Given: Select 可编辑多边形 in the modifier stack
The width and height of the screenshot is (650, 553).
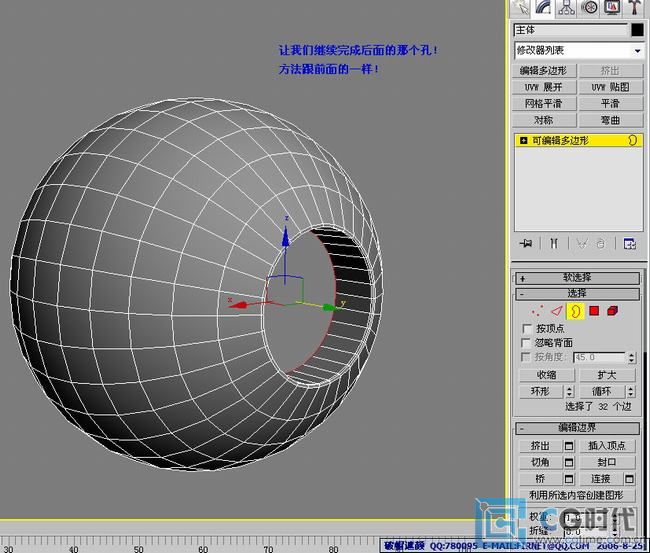Looking at the screenshot, I should click(x=579, y=141).
